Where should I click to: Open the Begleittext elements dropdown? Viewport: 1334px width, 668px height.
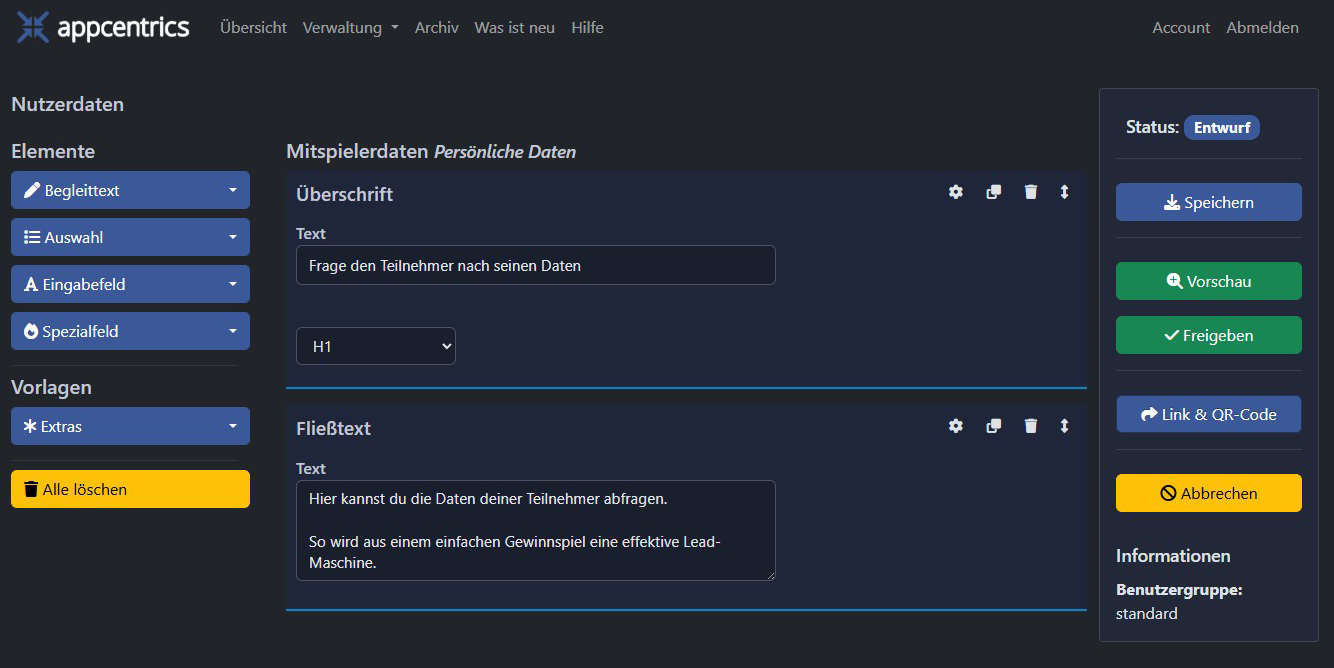130,190
